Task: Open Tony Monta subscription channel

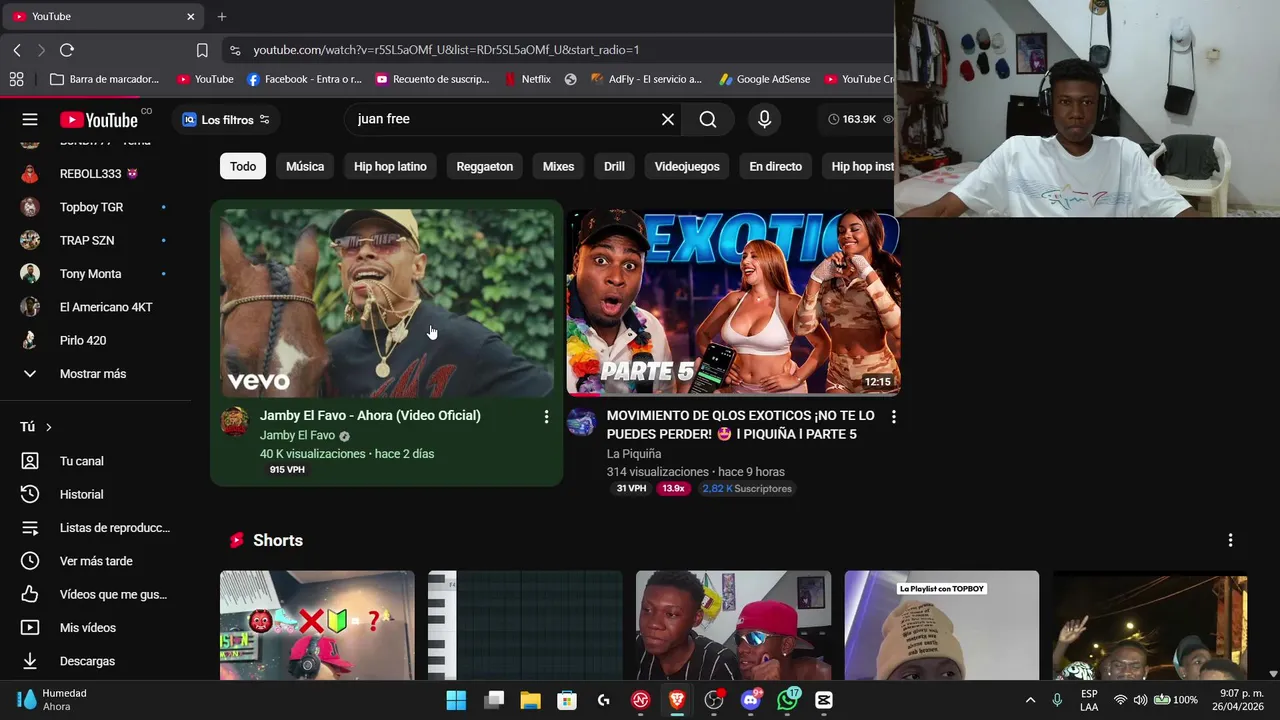Action: coord(95,274)
